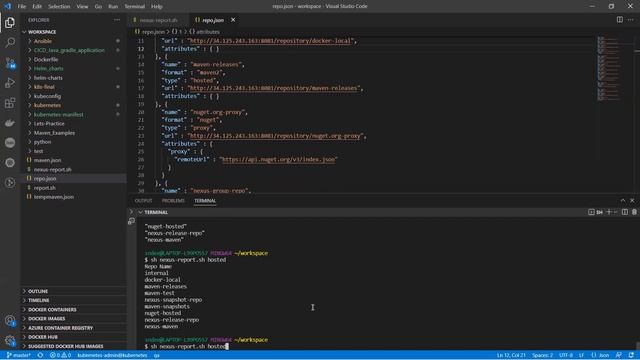Viewport: 640px width, 360px height.
Task: Click synchronize changes icon in status bar
Action: [40, 355]
